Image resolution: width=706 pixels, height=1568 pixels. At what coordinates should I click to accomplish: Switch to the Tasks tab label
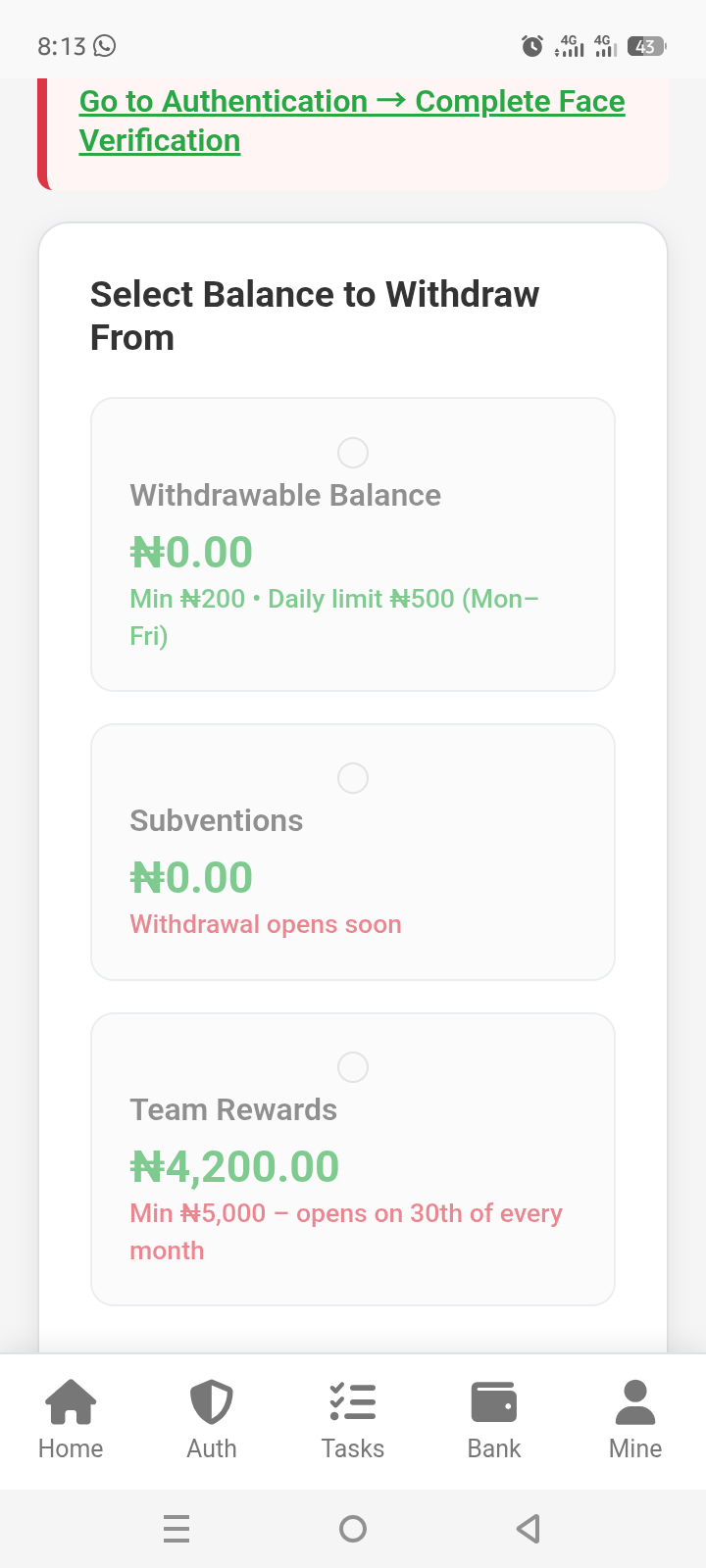[353, 1448]
